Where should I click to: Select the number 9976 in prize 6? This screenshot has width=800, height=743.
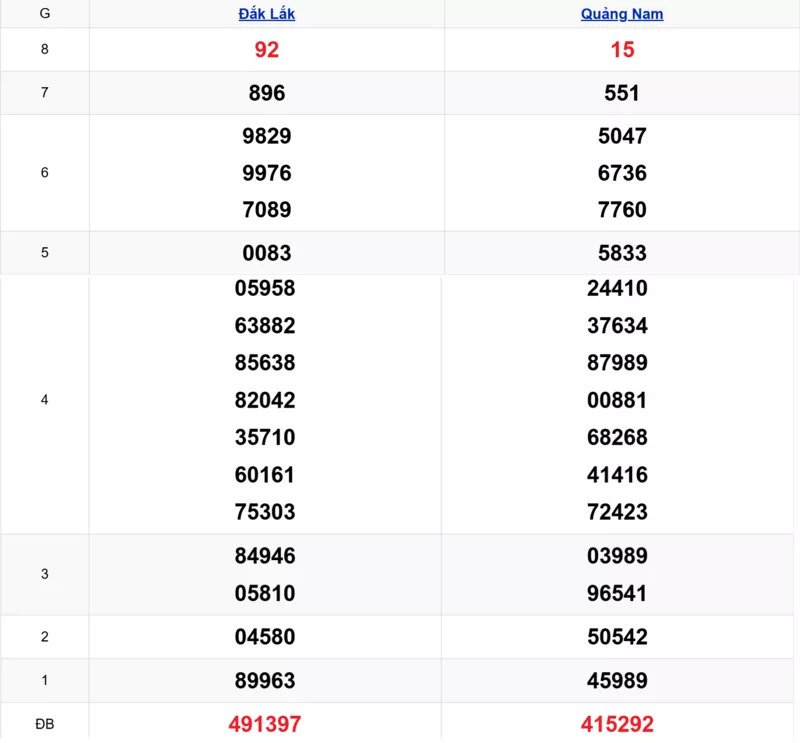(266, 173)
